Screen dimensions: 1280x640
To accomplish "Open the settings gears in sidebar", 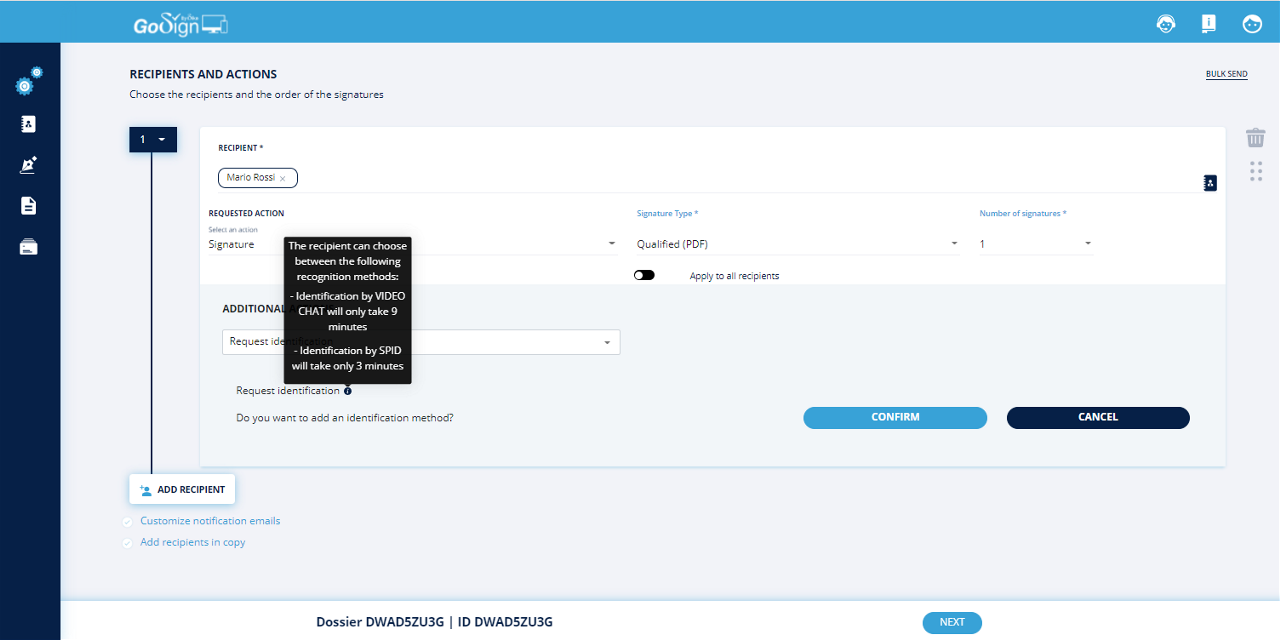I will pos(29,82).
